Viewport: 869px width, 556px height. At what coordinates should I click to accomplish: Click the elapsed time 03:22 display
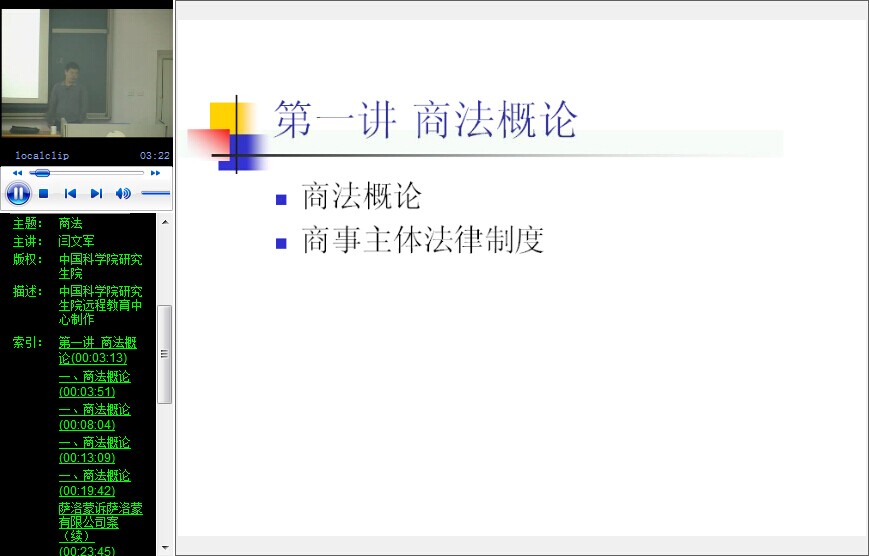[x=155, y=156]
